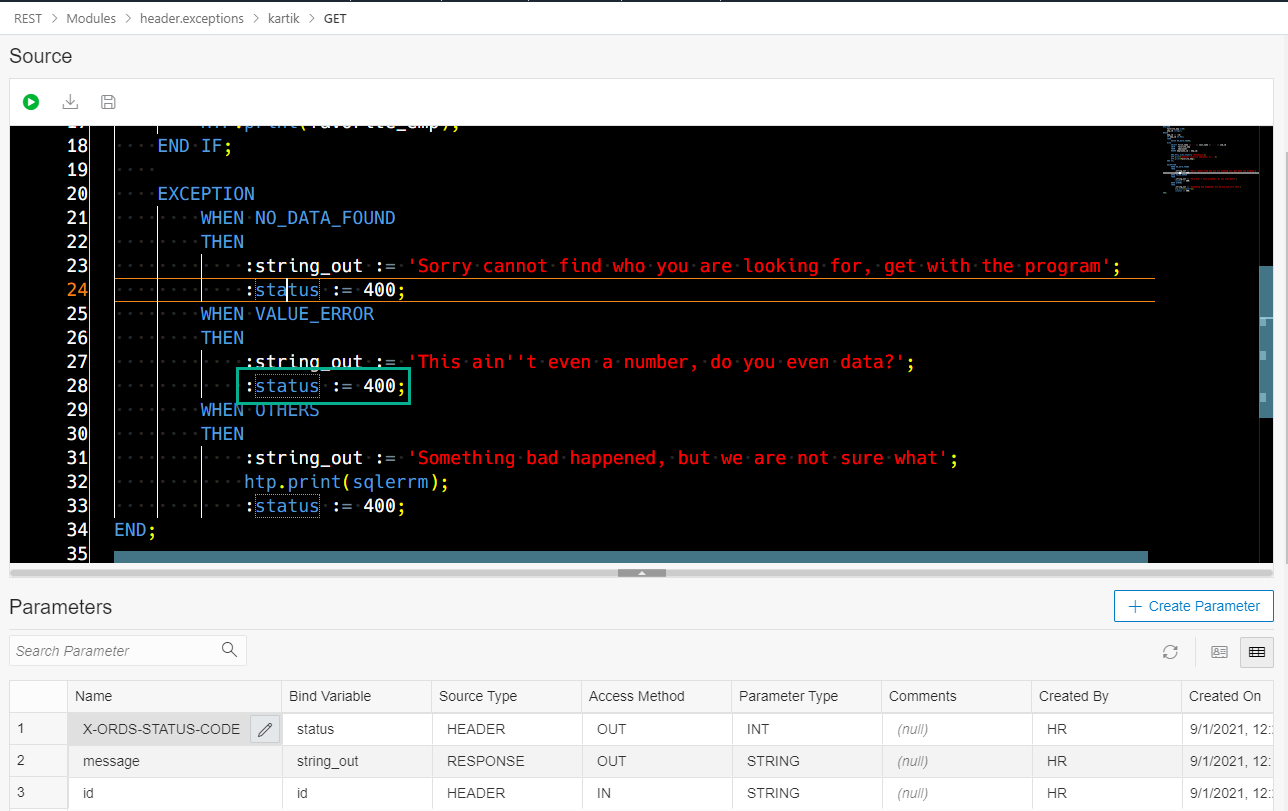Click the download source icon

click(x=70, y=102)
